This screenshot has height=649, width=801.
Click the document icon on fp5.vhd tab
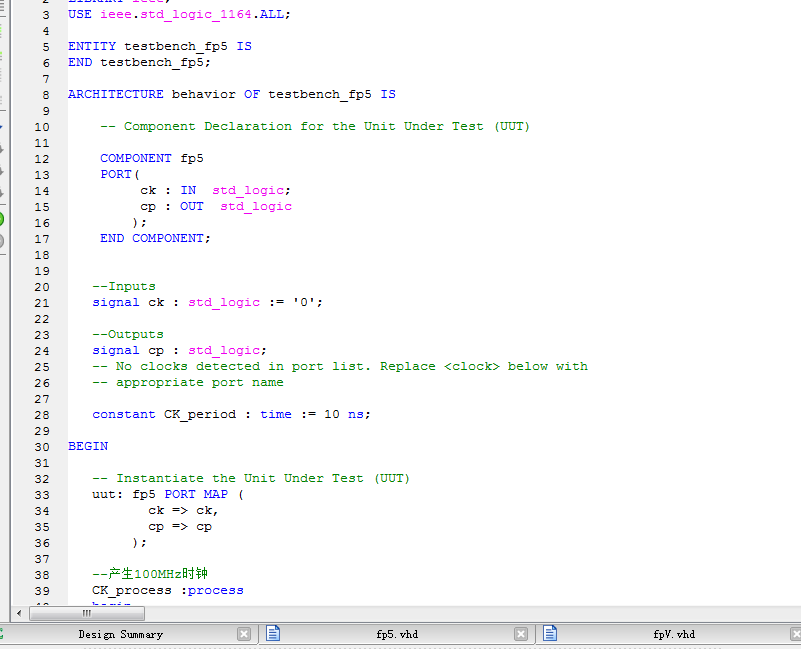point(273,634)
